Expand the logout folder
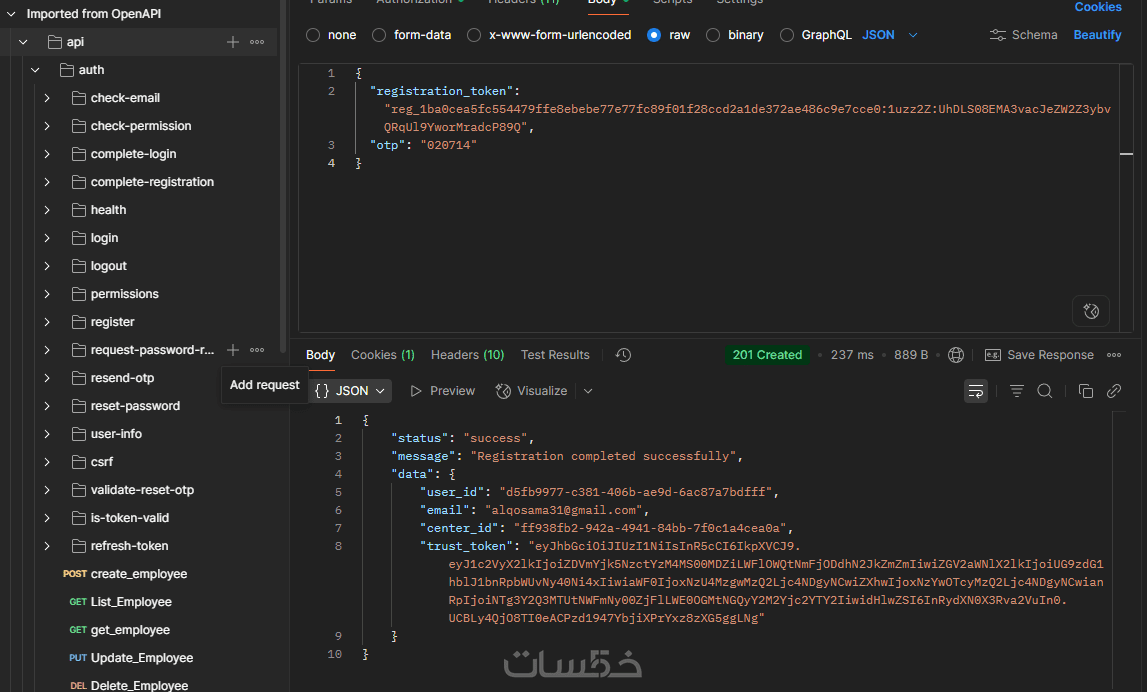The image size is (1147, 692). [47, 266]
